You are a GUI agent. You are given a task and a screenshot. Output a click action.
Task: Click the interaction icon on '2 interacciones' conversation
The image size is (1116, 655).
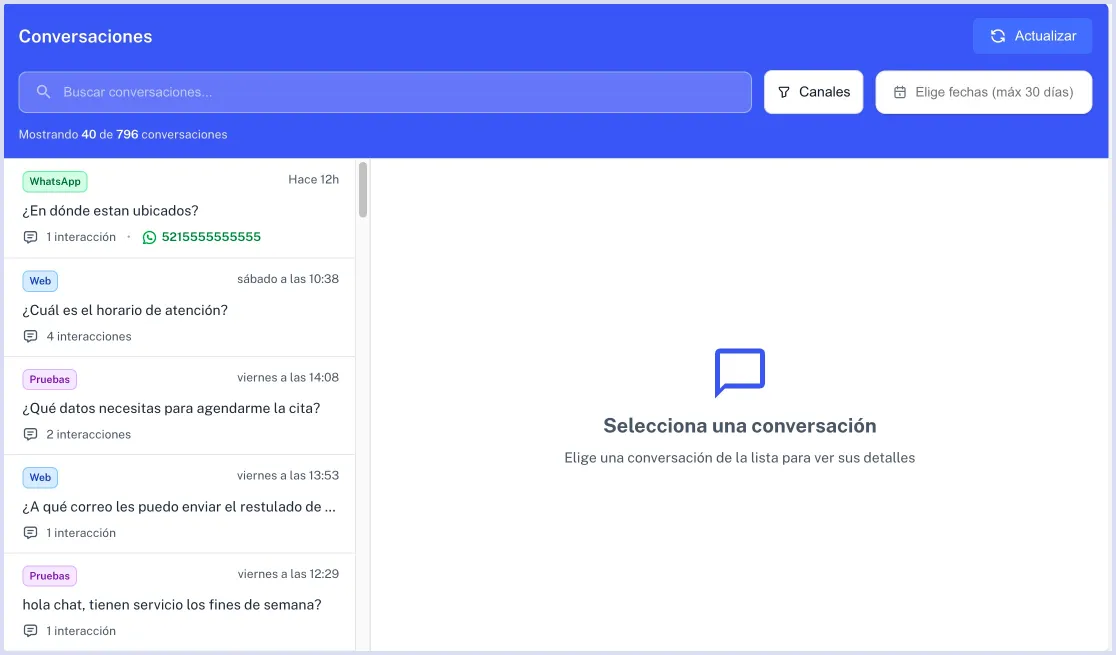(x=31, y=434)
